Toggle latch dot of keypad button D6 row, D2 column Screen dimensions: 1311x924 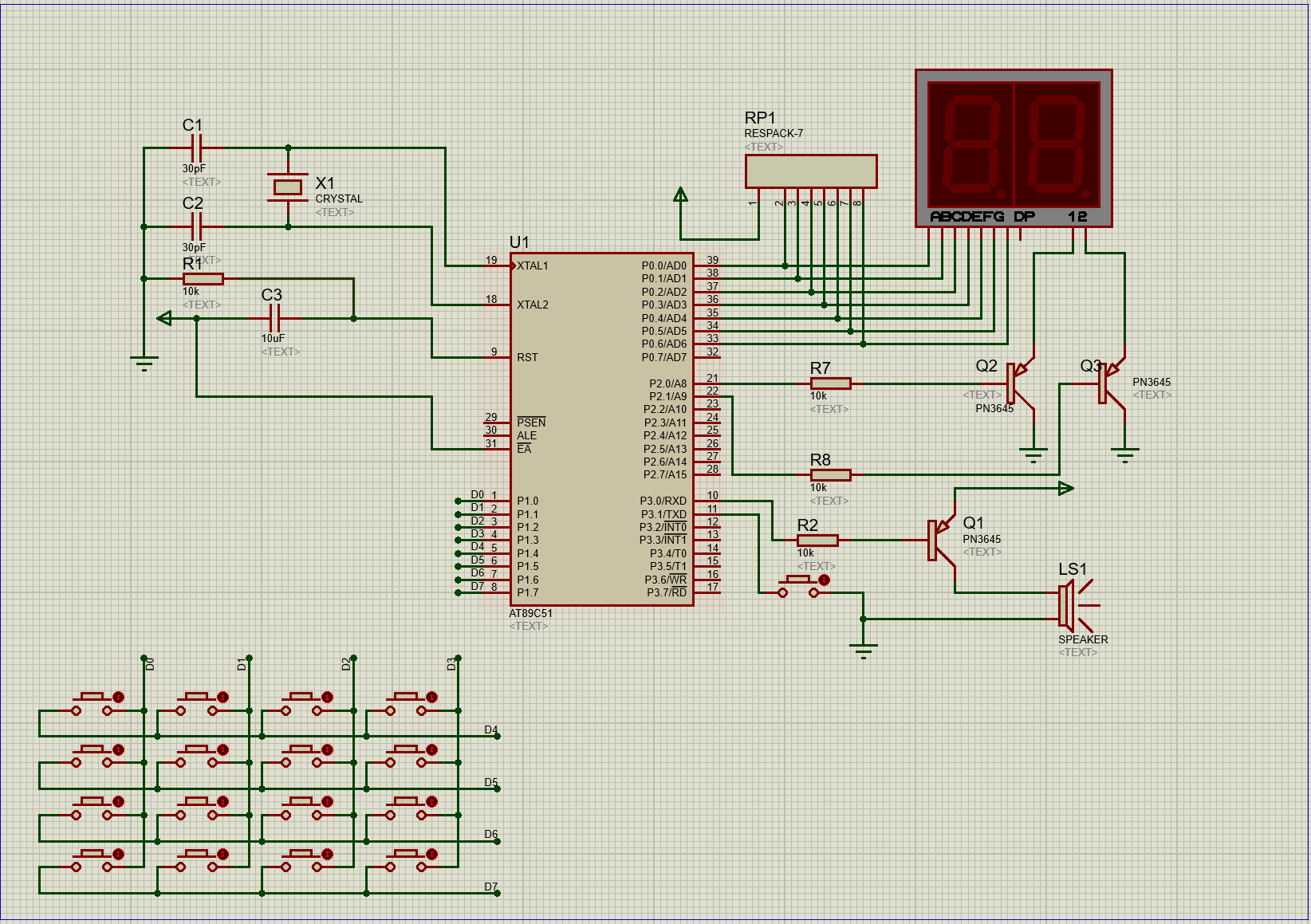pyautogui.click(x=328, y=802)
